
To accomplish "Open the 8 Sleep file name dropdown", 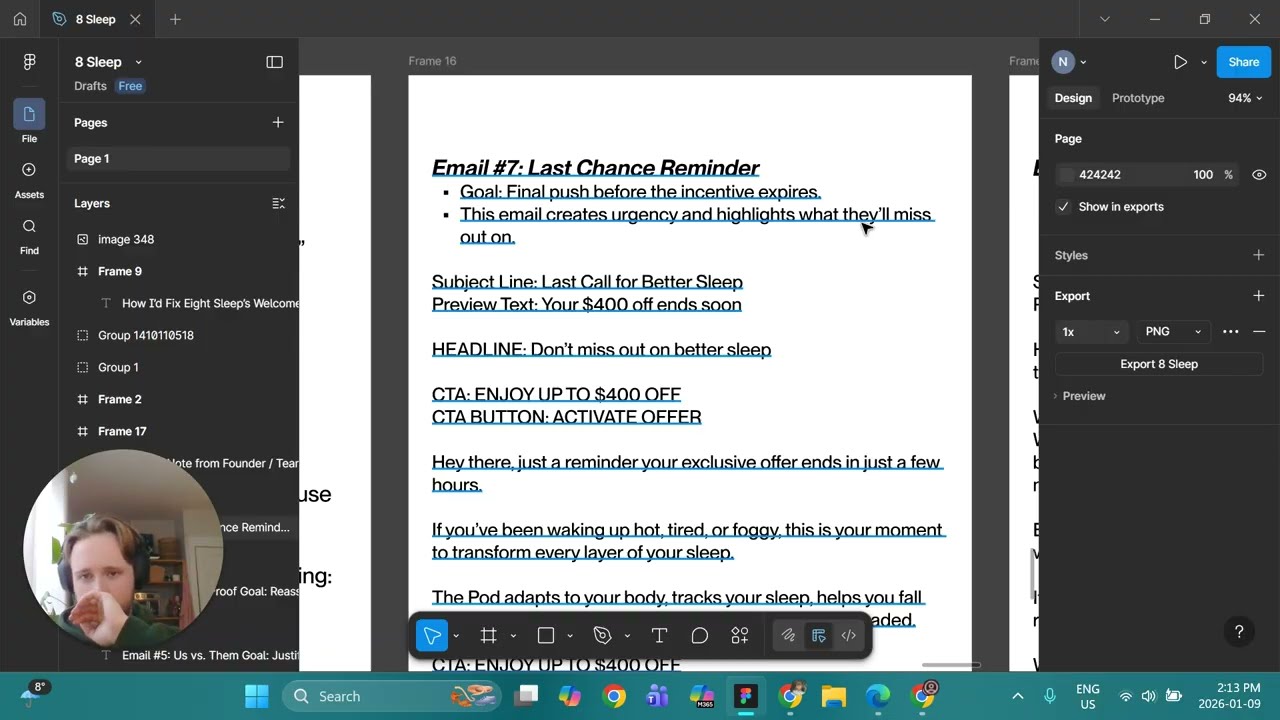I will (108, 62).
